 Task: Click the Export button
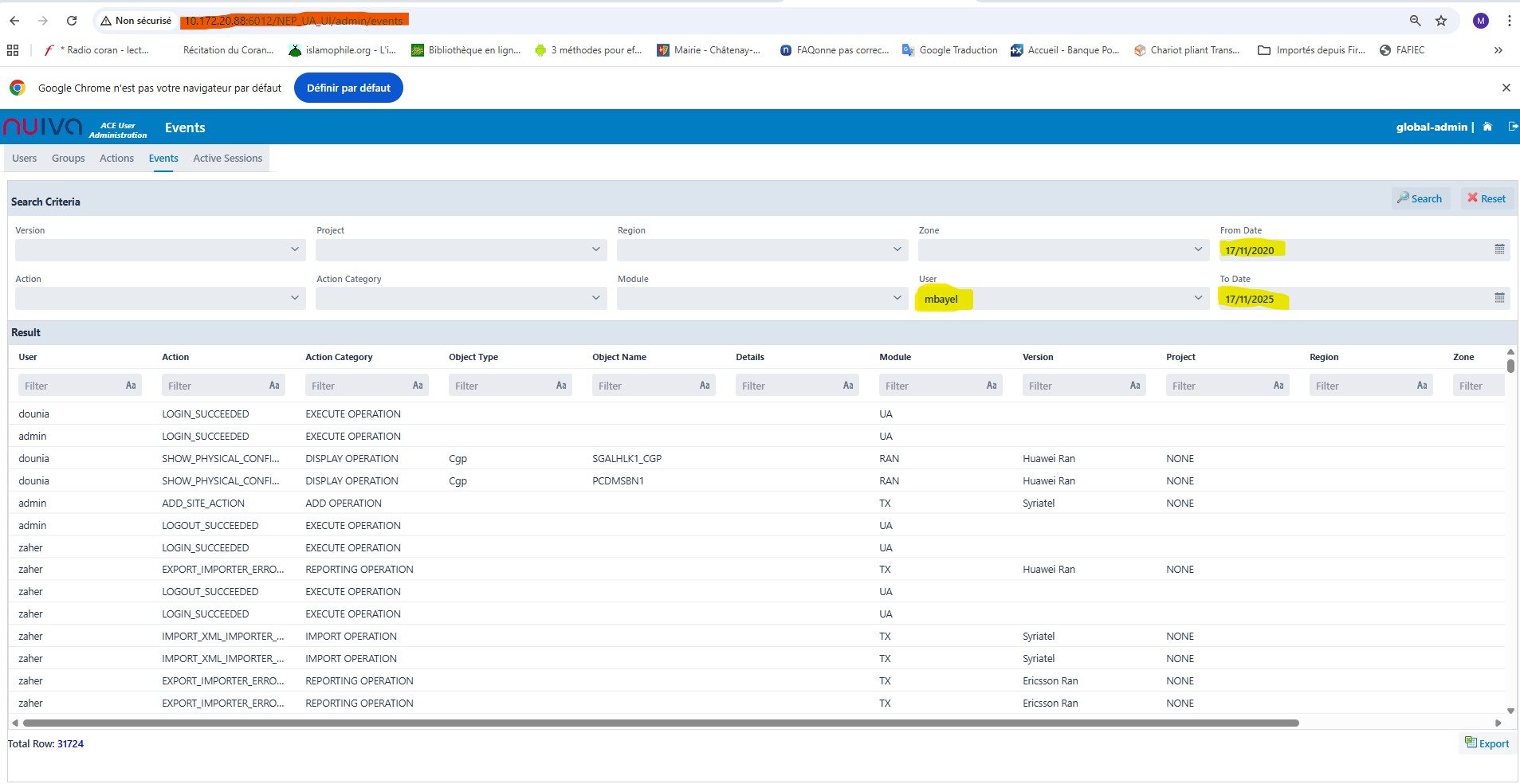coord(1487,743)
